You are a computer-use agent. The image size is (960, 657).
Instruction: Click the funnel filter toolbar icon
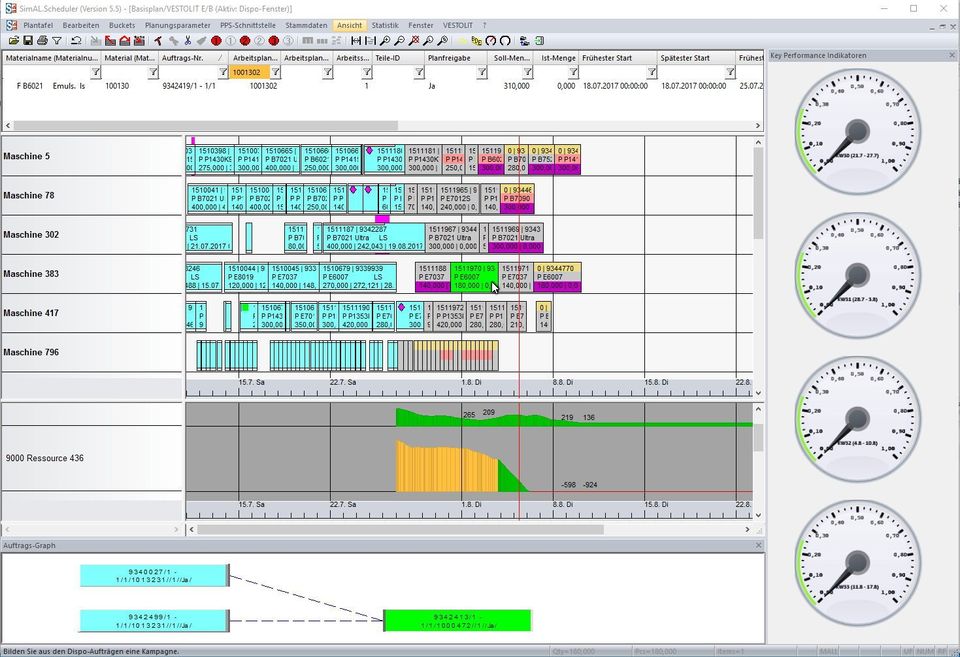[57, 41]
